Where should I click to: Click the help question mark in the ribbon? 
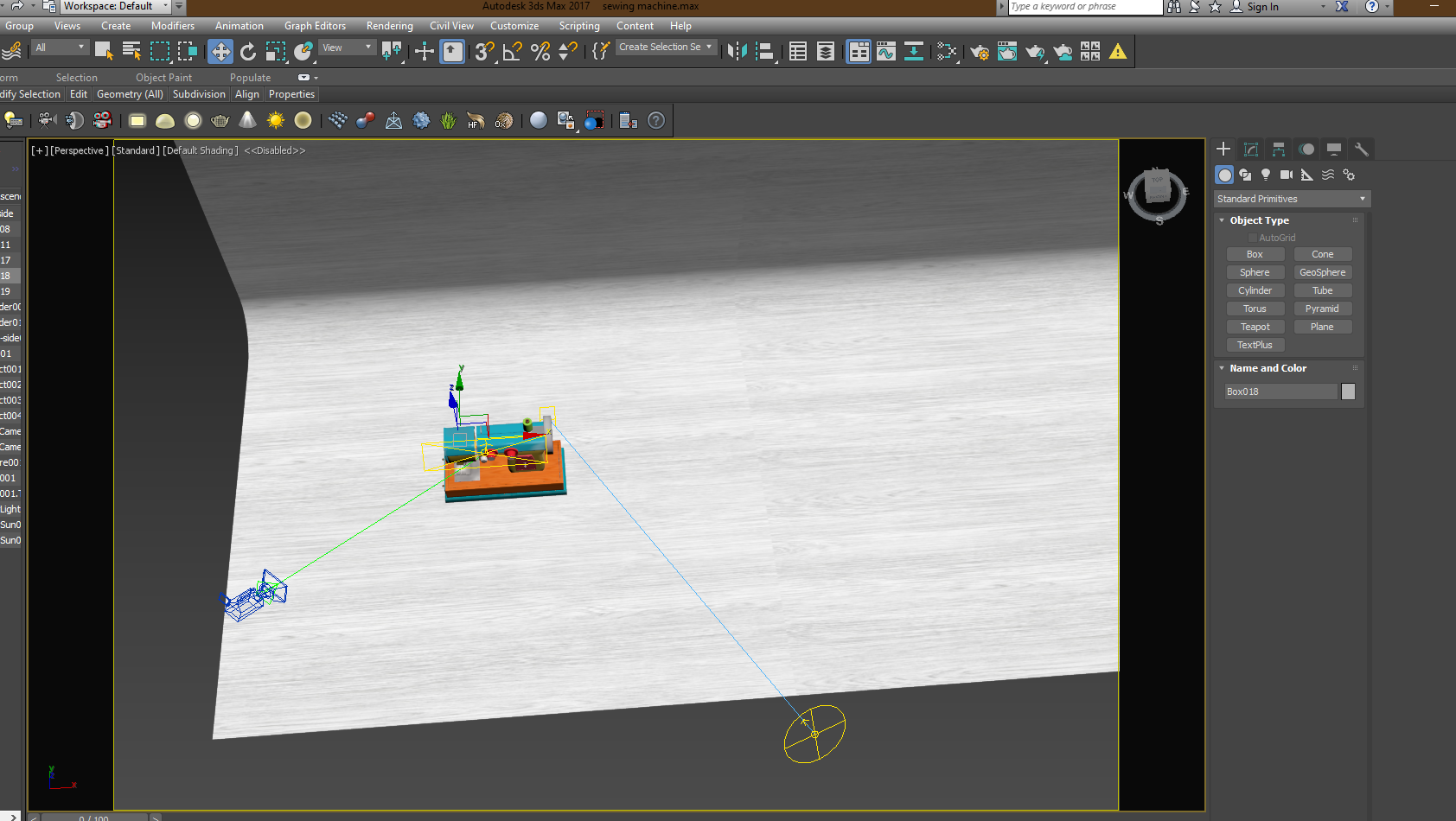[656, 121]
